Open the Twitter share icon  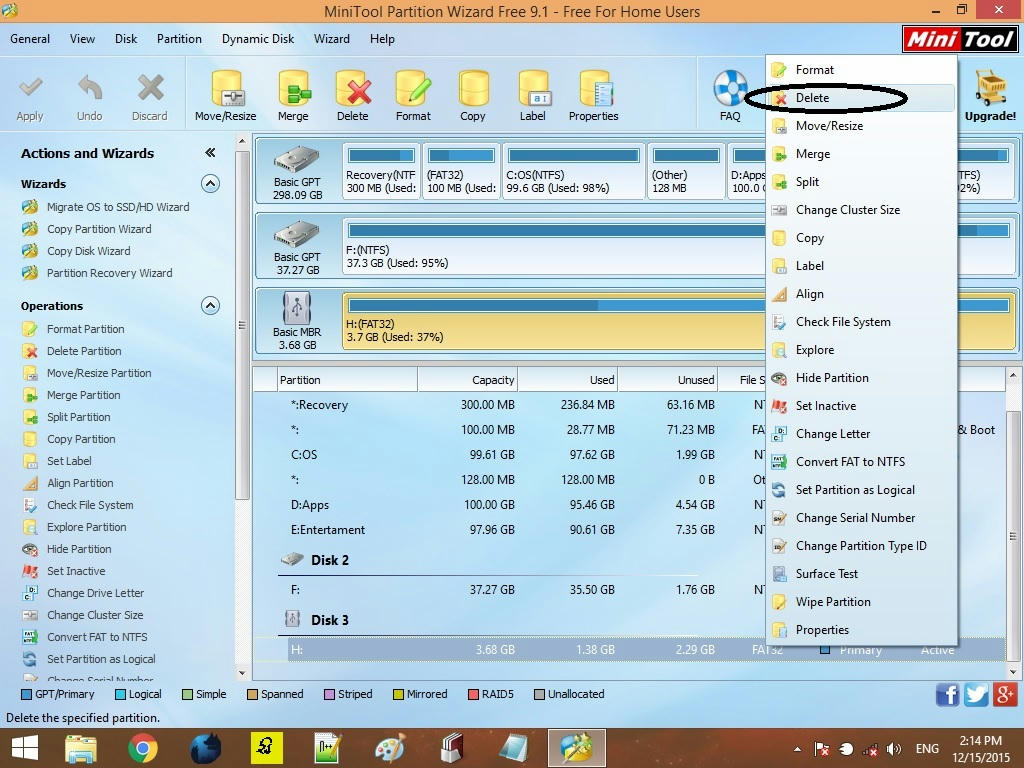click(976, 695)
